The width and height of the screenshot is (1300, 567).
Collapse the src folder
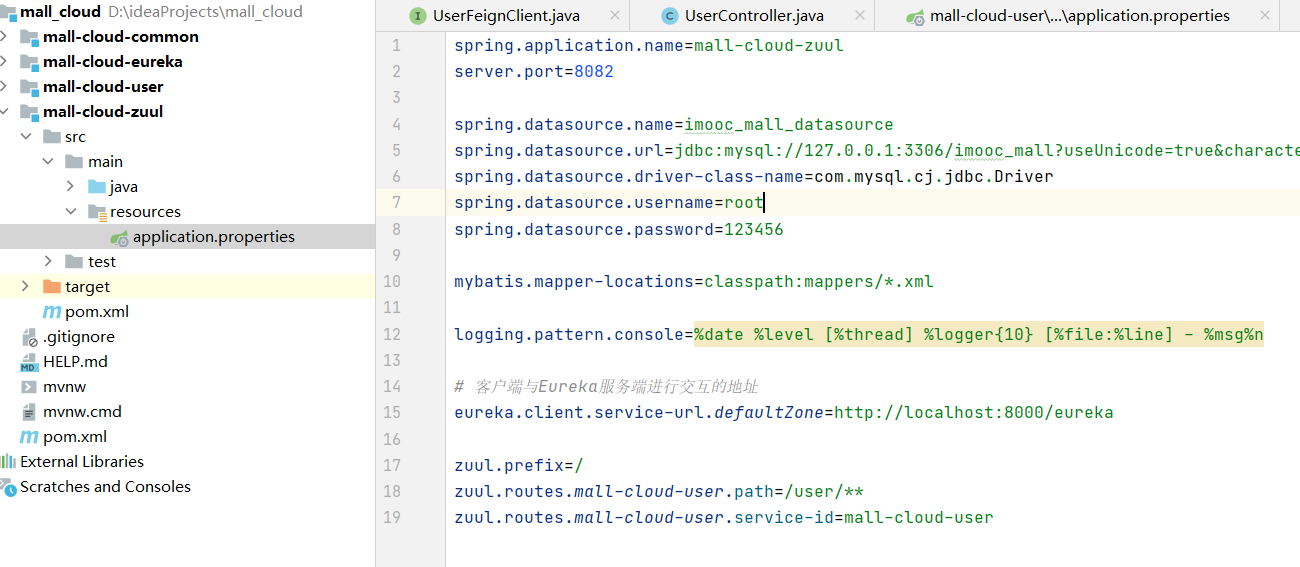pyautogui.click(x=25, y=137)
